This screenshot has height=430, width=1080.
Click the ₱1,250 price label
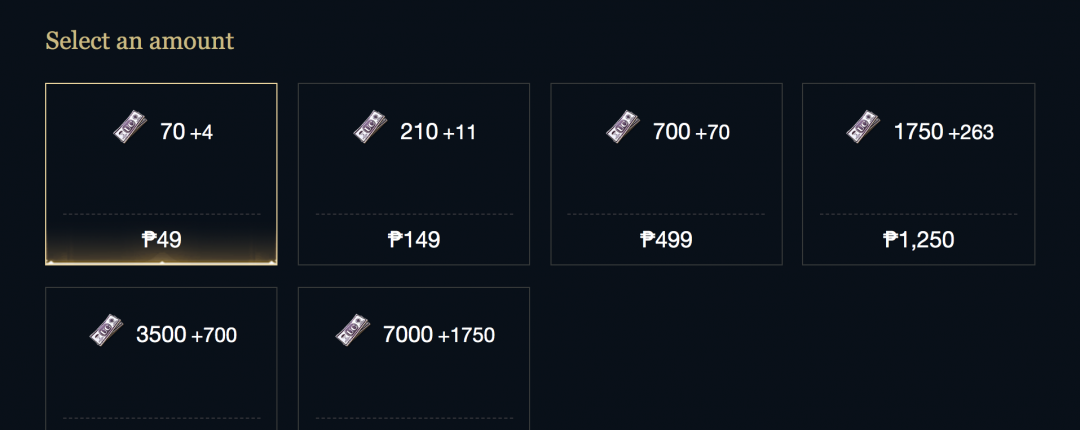[x=919, y=240]
